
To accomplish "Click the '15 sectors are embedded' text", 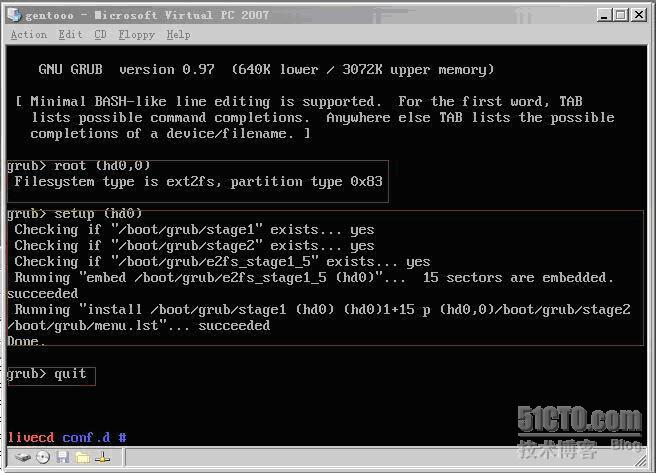I will pos(518,278).
